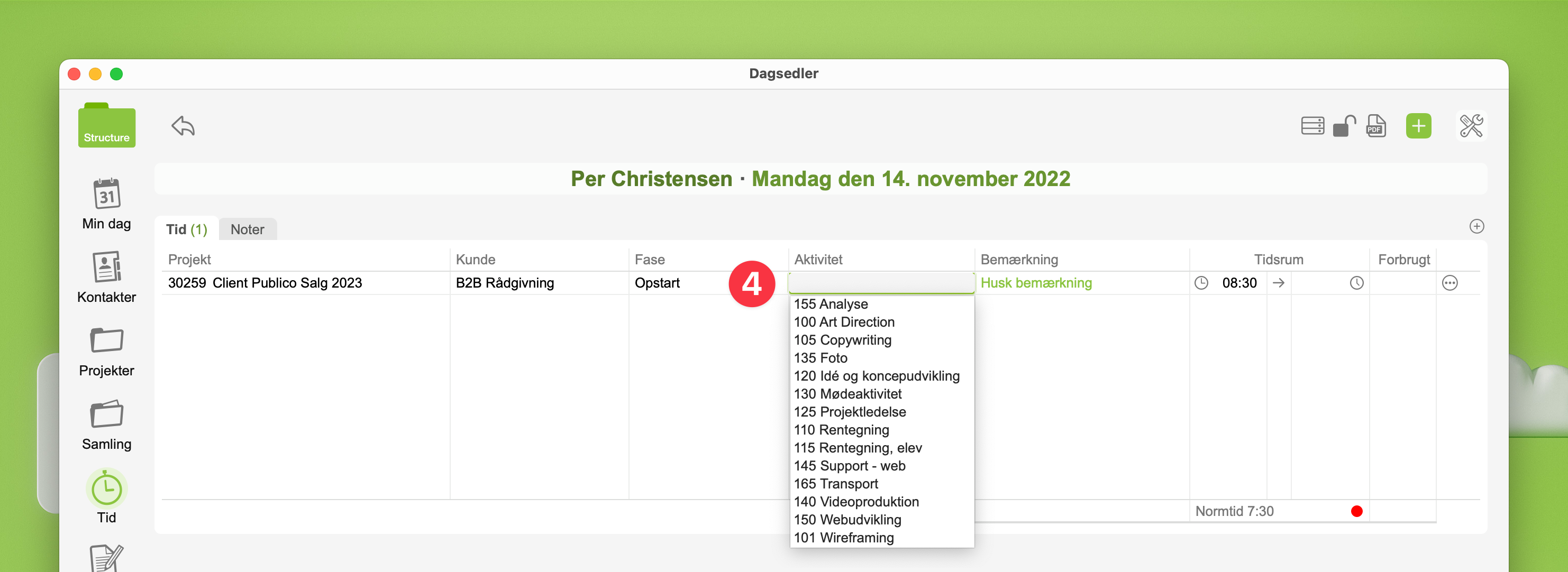The width and height of the screenshot is (1568, 572).
Task: Open row options ellipsis button
Action: [1450, 283]
